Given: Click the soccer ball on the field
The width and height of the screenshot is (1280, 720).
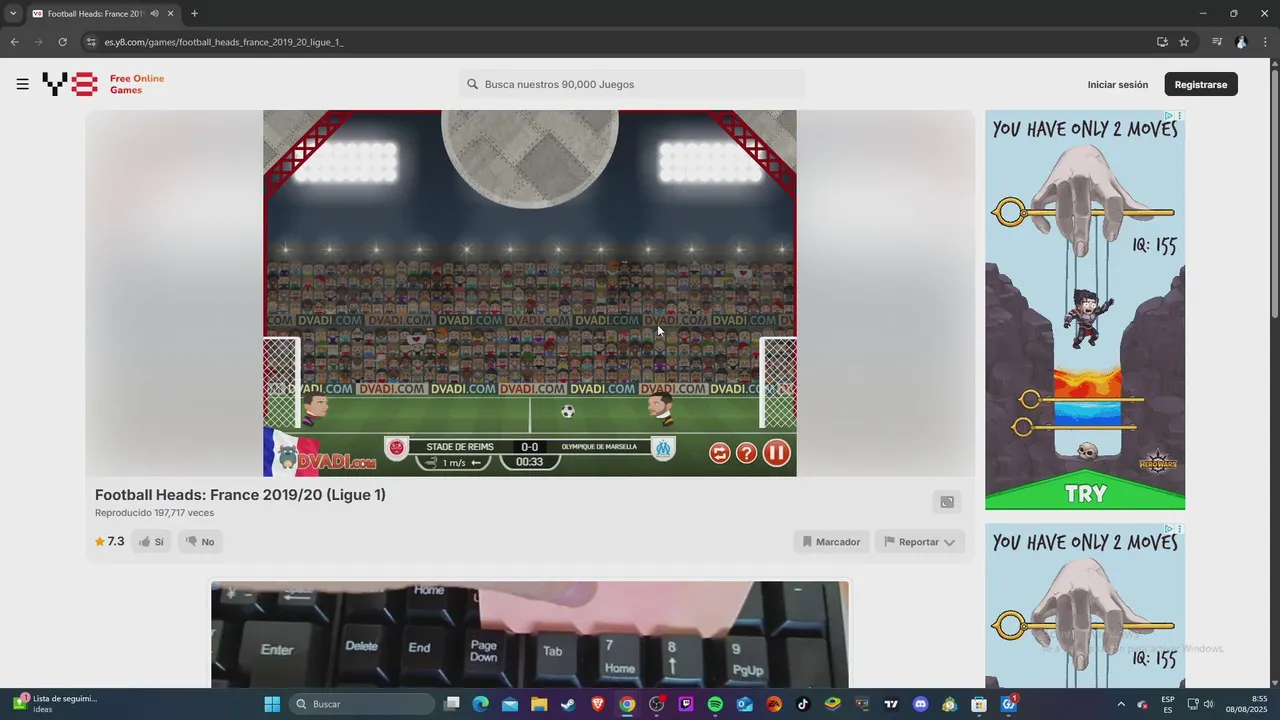Looking at the screenshot, I should click(x=568, y=411).
